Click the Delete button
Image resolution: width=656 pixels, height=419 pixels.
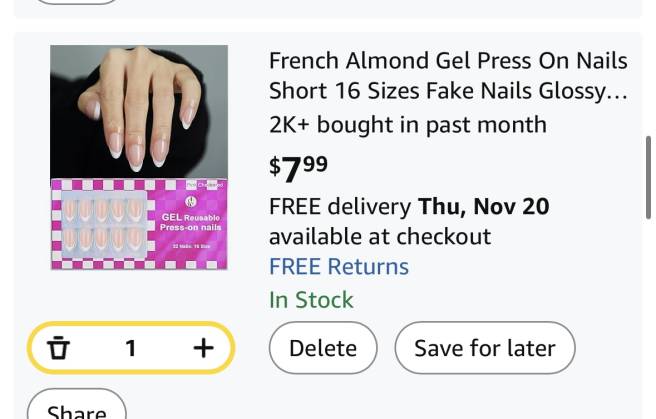click(x=322, y=348)
